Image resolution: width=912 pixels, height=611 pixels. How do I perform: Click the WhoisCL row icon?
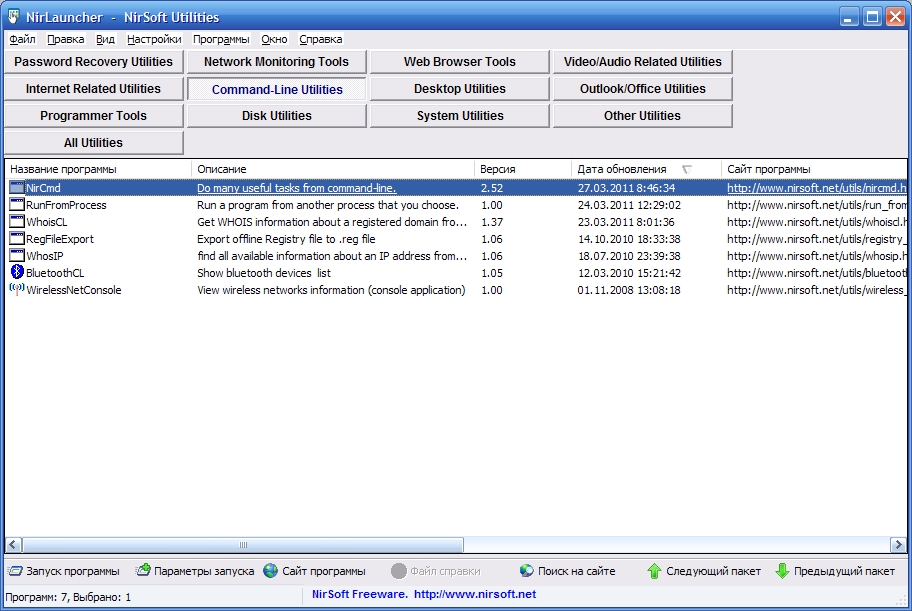(17, 221)
